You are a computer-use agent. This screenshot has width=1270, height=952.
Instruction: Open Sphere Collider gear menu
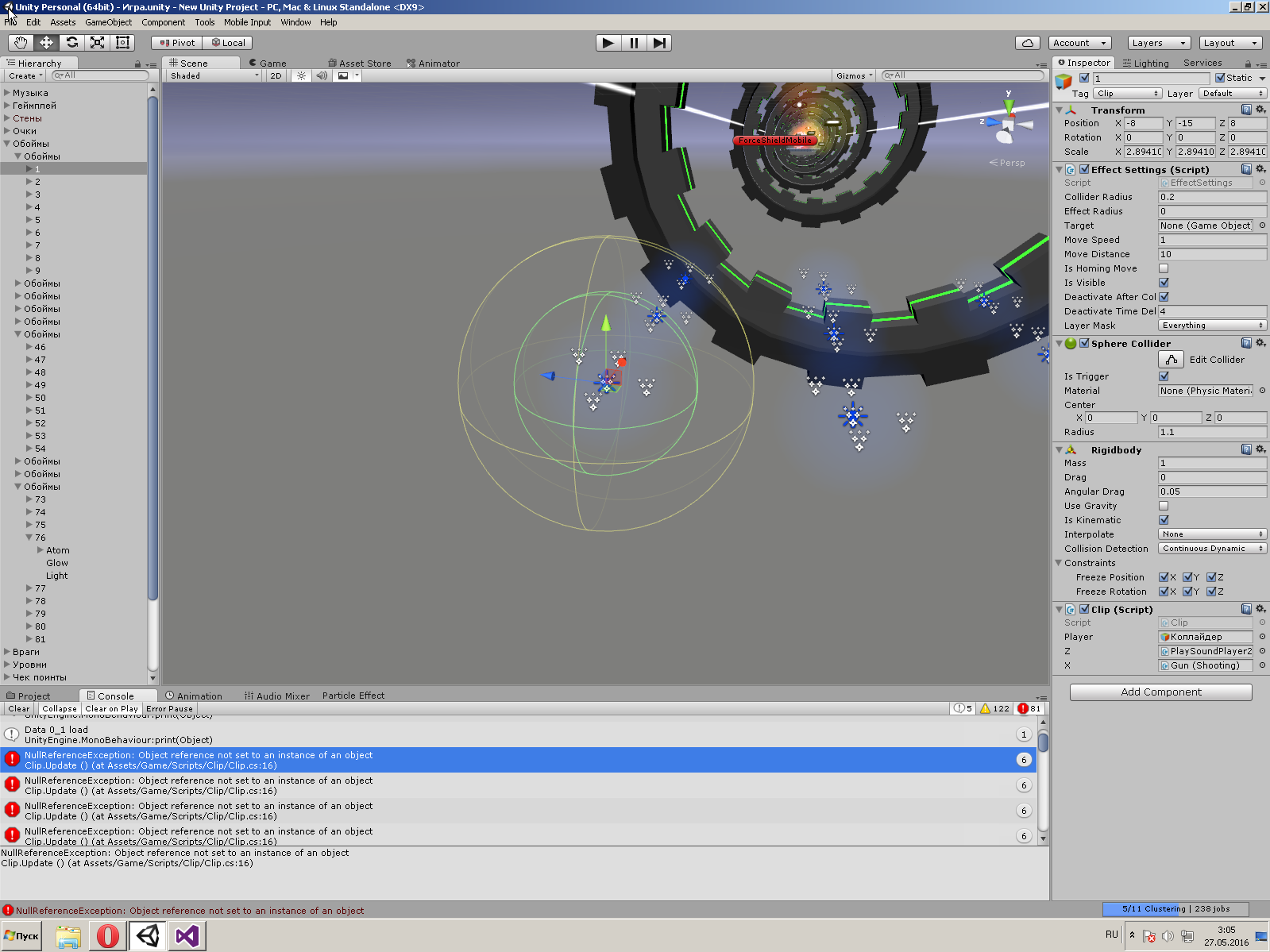[1260, 343]
